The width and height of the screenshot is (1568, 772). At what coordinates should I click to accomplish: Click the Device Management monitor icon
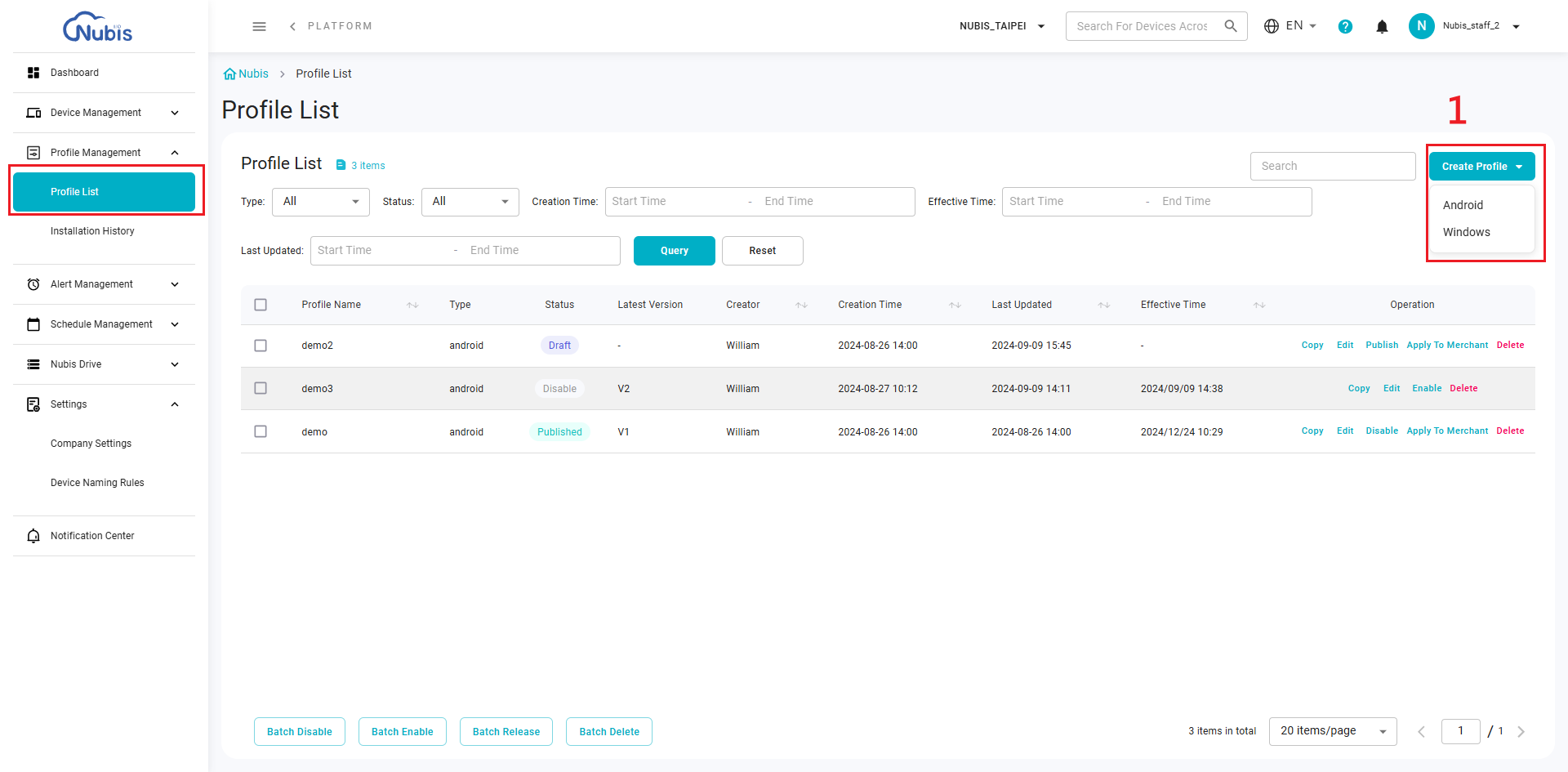33,113
